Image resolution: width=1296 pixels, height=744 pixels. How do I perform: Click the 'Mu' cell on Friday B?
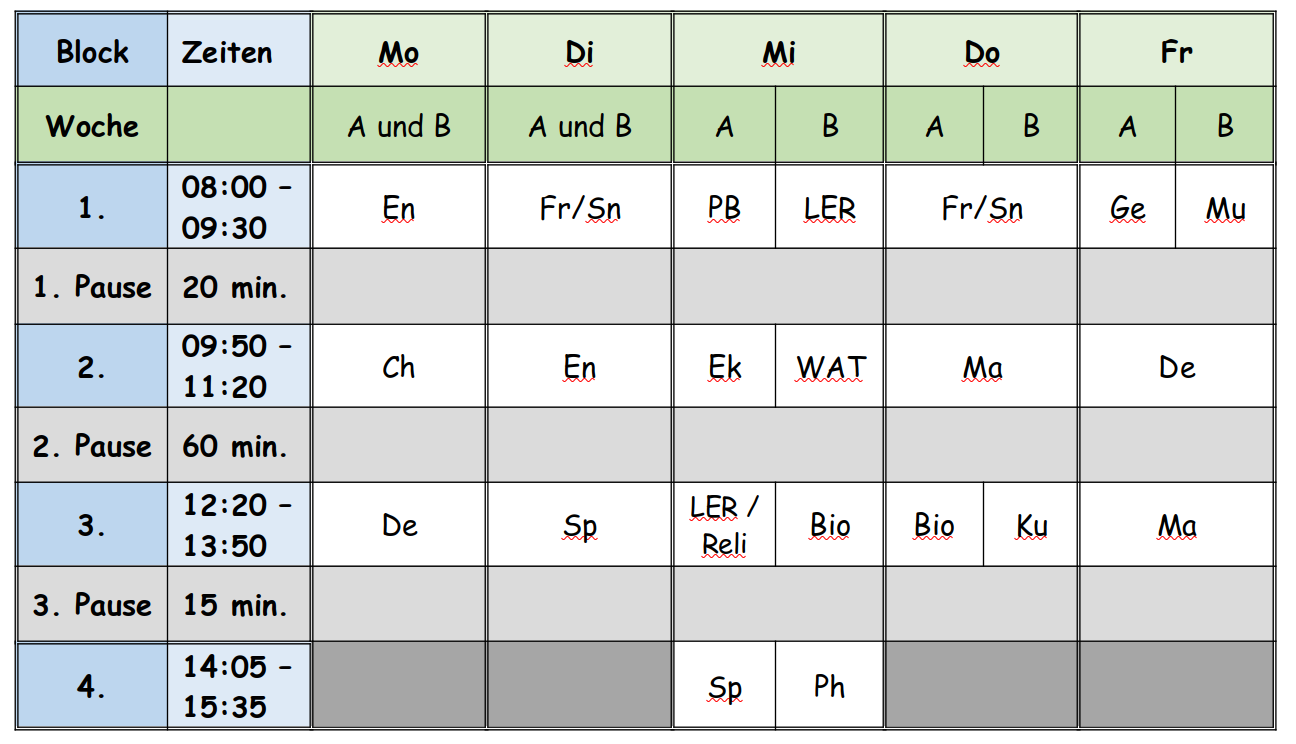click(x=1225, y=207)
